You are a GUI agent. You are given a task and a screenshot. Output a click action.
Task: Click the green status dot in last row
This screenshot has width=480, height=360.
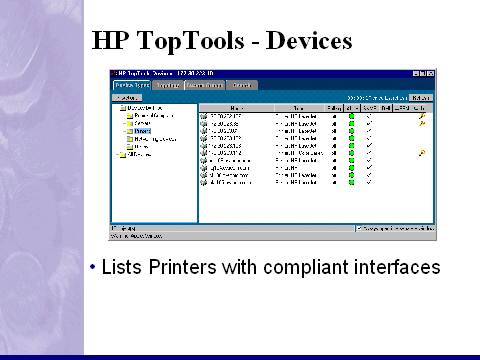tap(351, 182)
